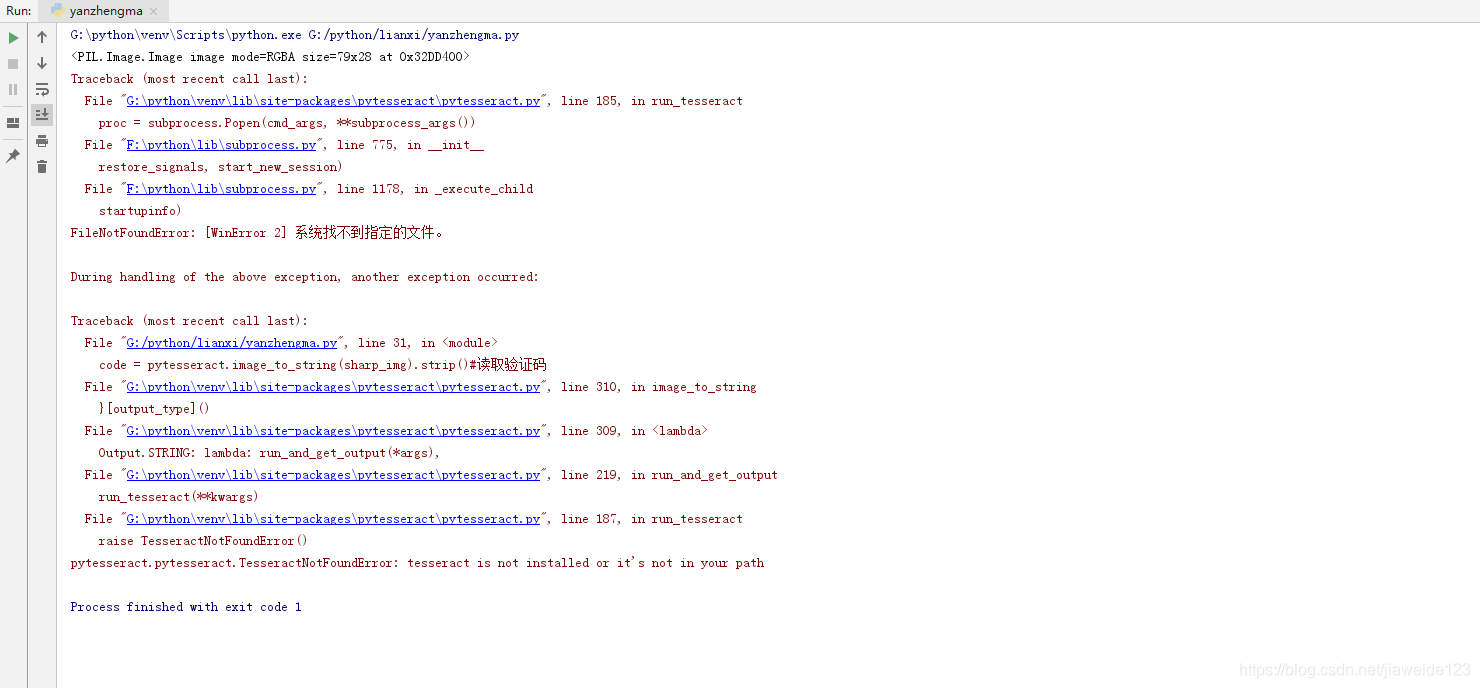The image size is (1480, 688).
Task: Click the TesseractNotFoundError message line
Action: [417, 563]
